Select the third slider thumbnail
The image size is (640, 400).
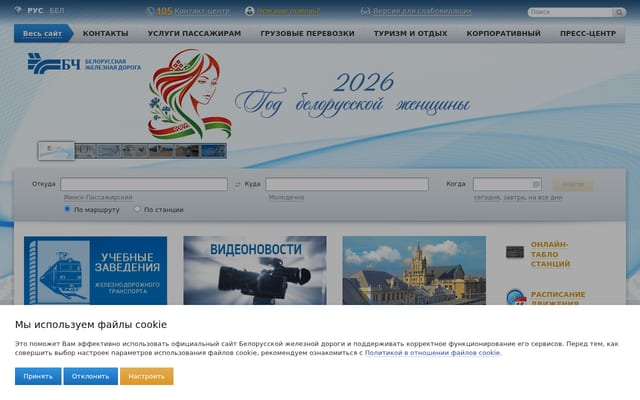(x=109, y=151)
